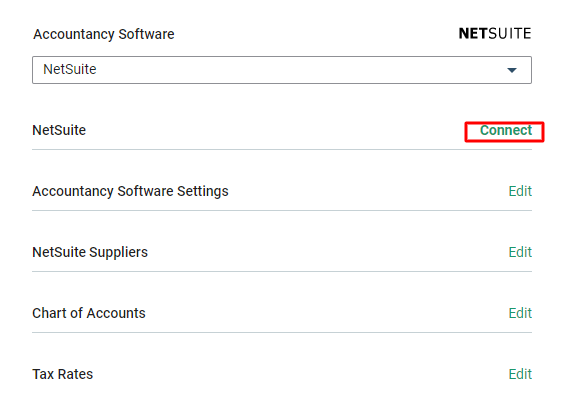Image resolution: width=577 pixels, height=414 pixels.
Task: Select the NetSuite combo box field
Action: pos(282,70)
